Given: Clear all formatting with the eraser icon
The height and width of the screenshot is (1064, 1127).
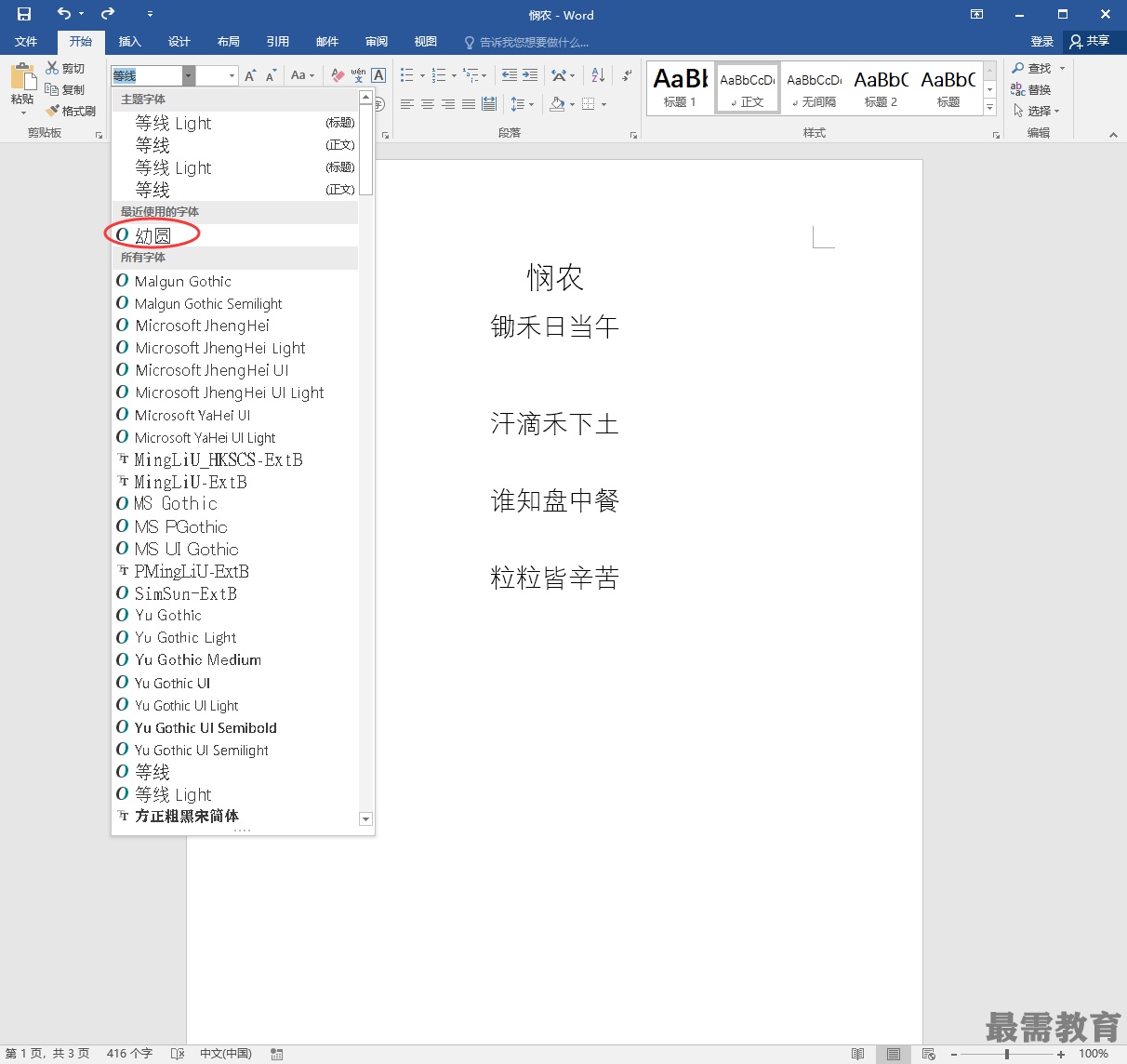Looking at the screenshot, I should click(338, 75).
